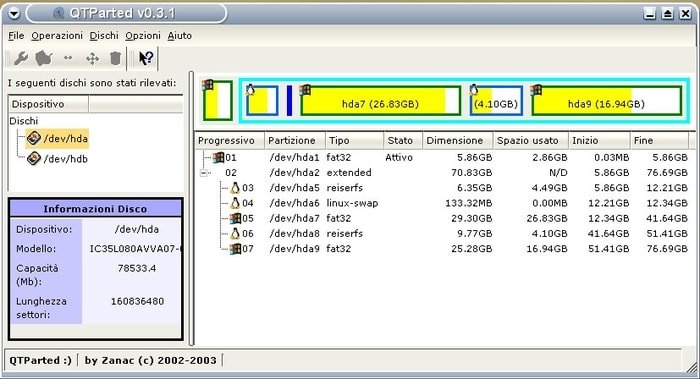Click the trash can delete partition icon
This screenshot has height=379, width=700.
click(x=115, y=58)
